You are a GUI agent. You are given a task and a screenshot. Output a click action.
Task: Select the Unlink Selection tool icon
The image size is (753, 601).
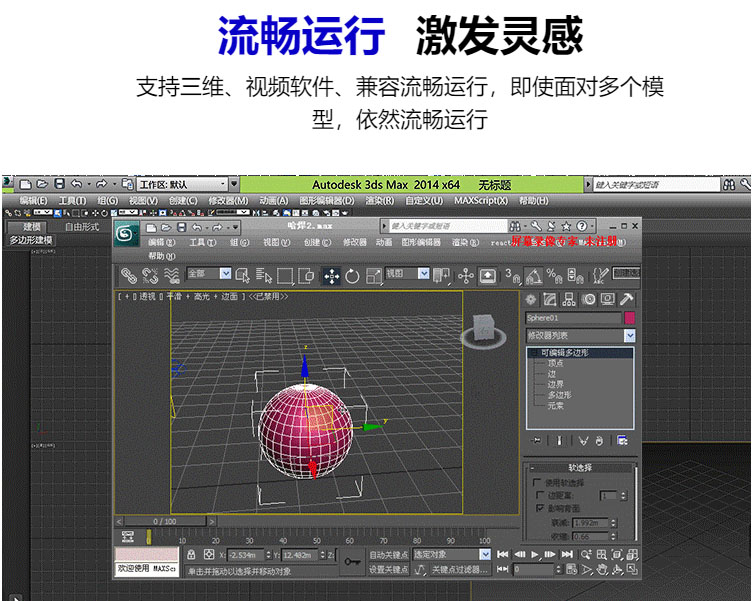pos(150,276)
